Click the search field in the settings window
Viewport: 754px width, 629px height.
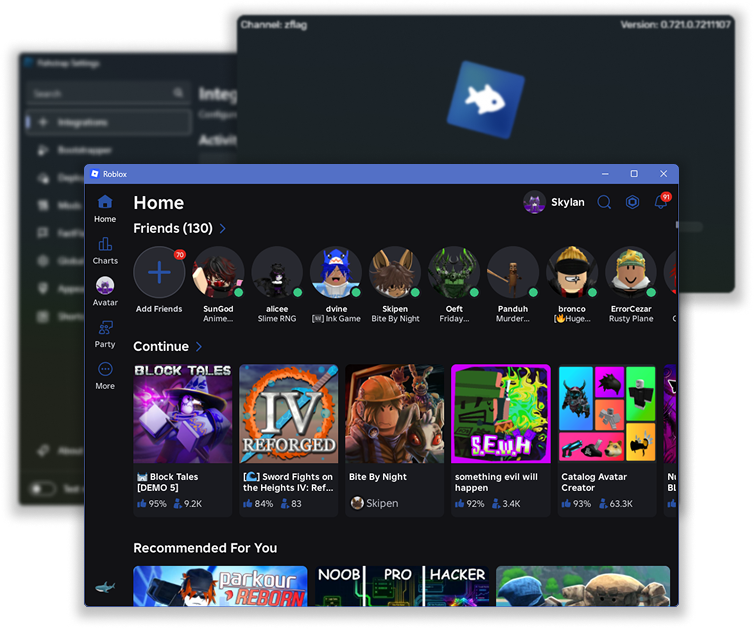coord(108,93)
